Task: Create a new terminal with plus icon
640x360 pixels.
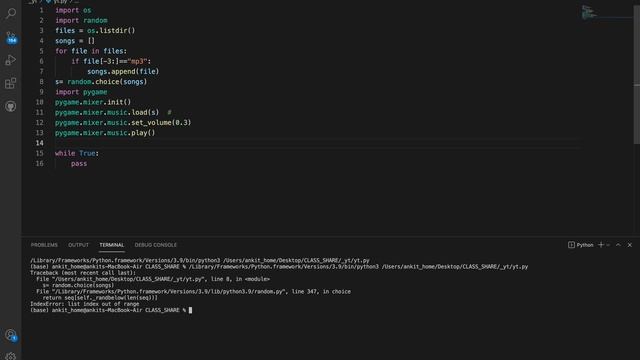Action: point(600,245)
